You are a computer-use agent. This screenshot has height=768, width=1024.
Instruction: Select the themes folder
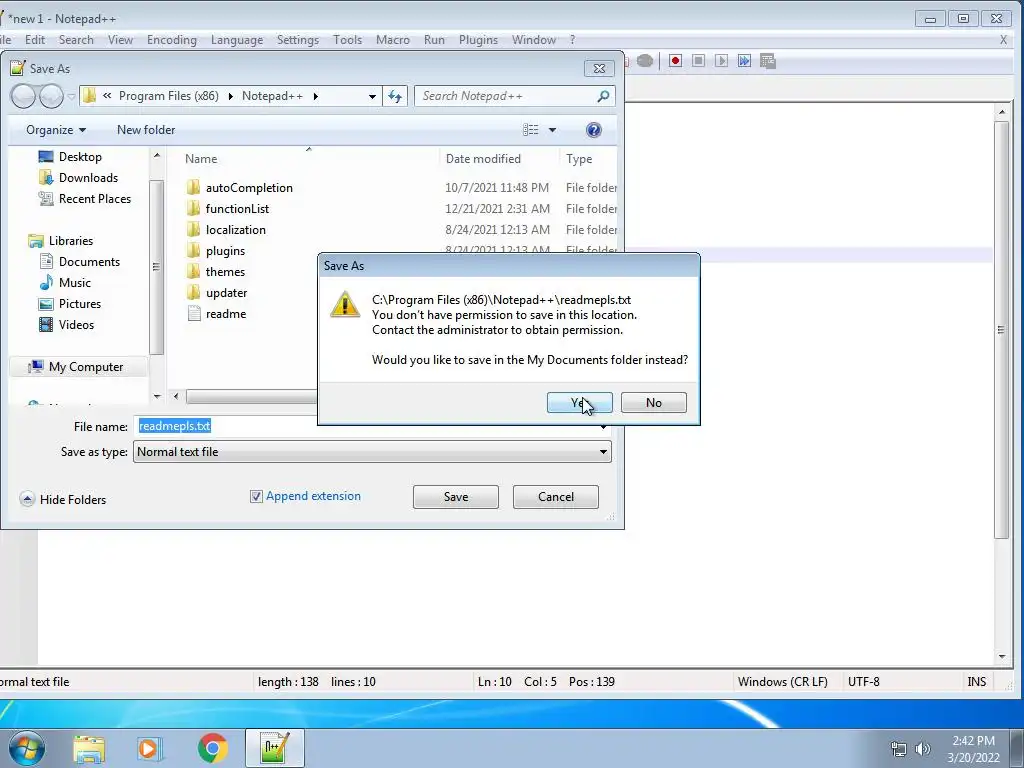click(225, 272)
